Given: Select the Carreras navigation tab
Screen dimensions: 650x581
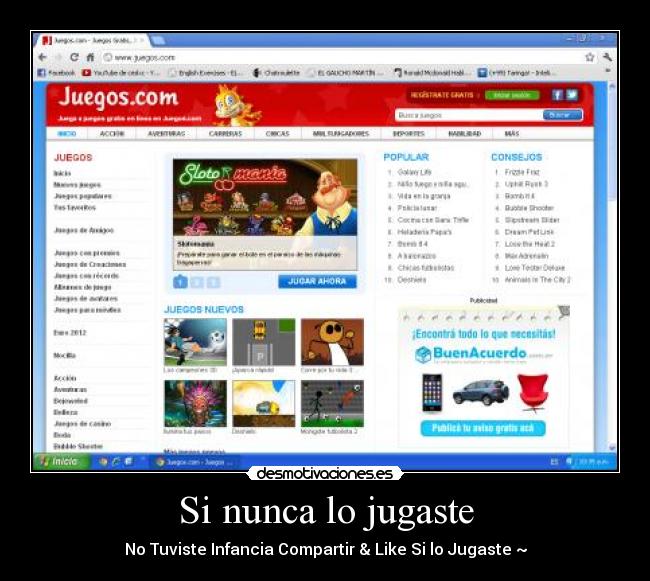Looking at the screenshot, I should pyautogui.click(x=225, y=133).
